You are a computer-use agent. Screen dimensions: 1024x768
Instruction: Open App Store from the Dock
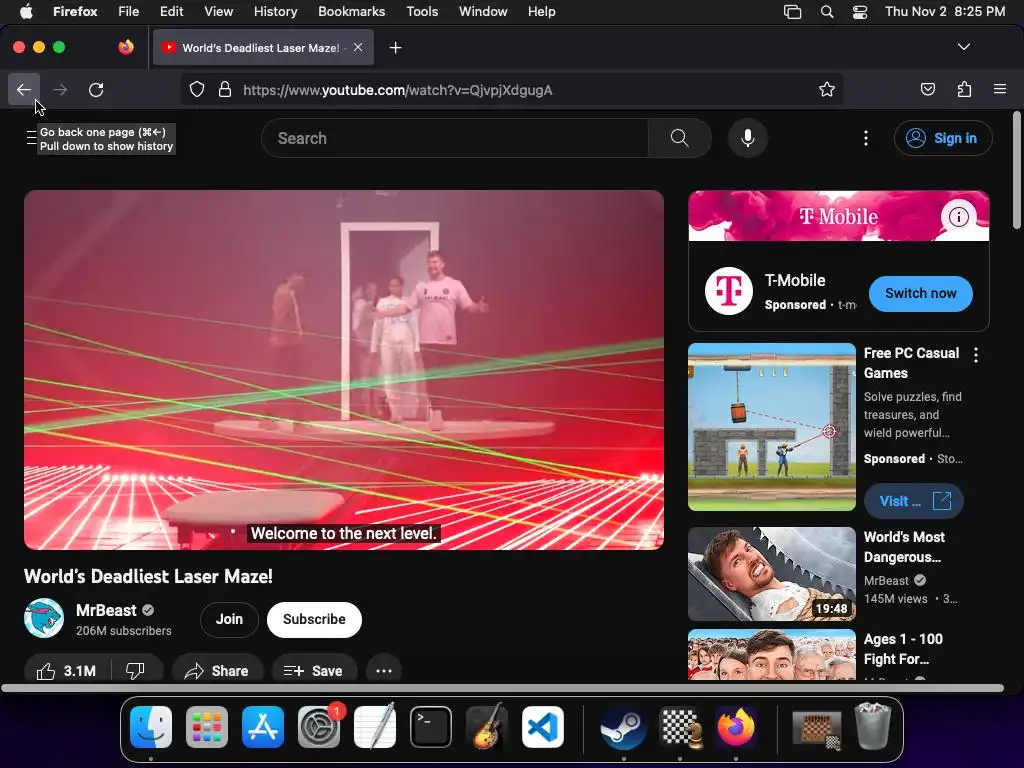263,727
